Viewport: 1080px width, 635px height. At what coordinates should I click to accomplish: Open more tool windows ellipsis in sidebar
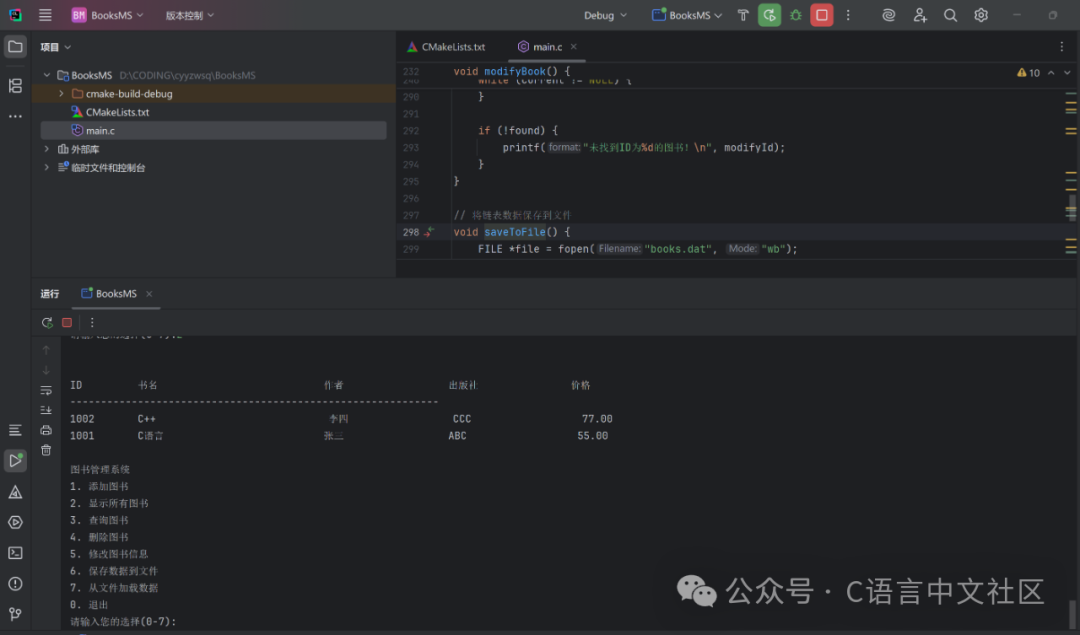[15, 116]
